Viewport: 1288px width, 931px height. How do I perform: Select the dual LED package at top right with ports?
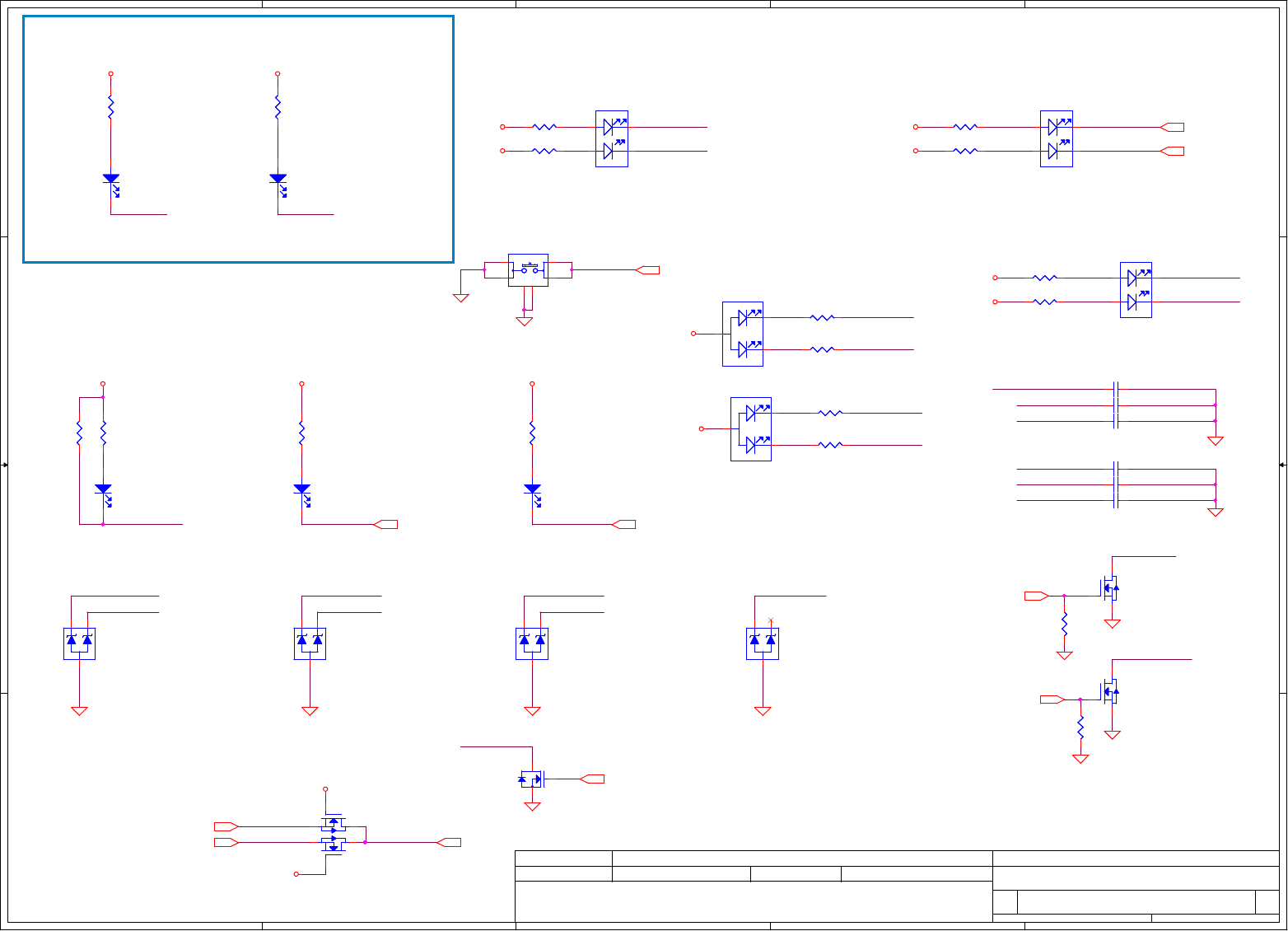(1057, 138)
